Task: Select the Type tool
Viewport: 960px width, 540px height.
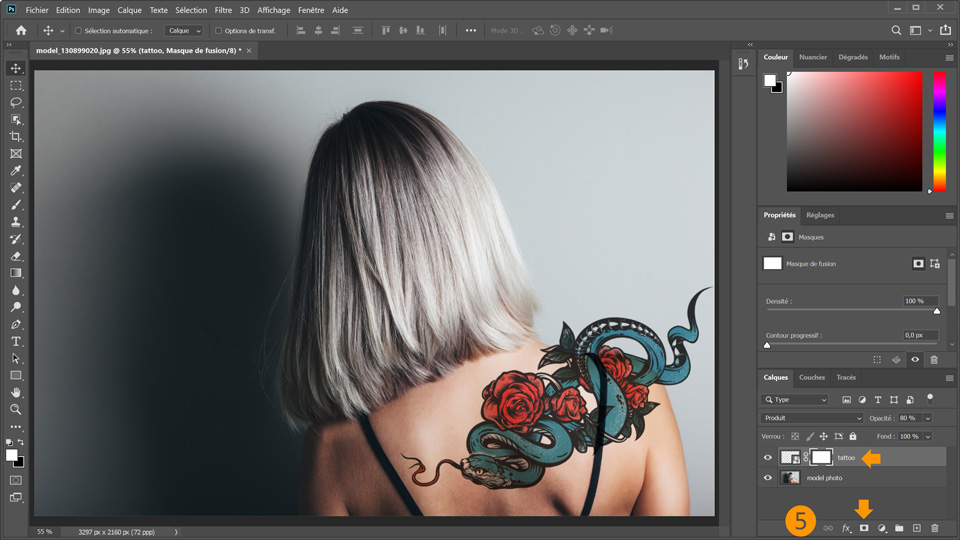Action: pyautogui.click(x=16, y=341)
